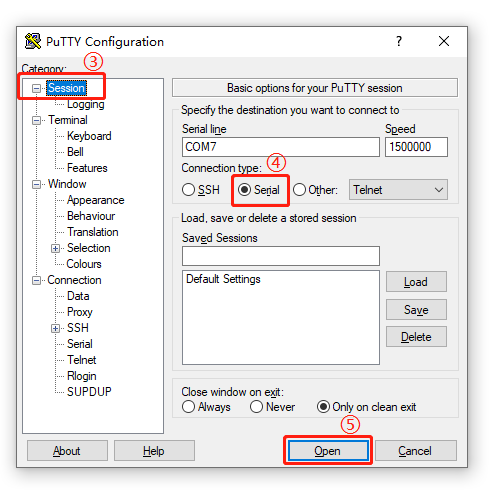Open the Rlogin category
The height and width of the screenshot is (492, 496).
(x=82, y=376)
